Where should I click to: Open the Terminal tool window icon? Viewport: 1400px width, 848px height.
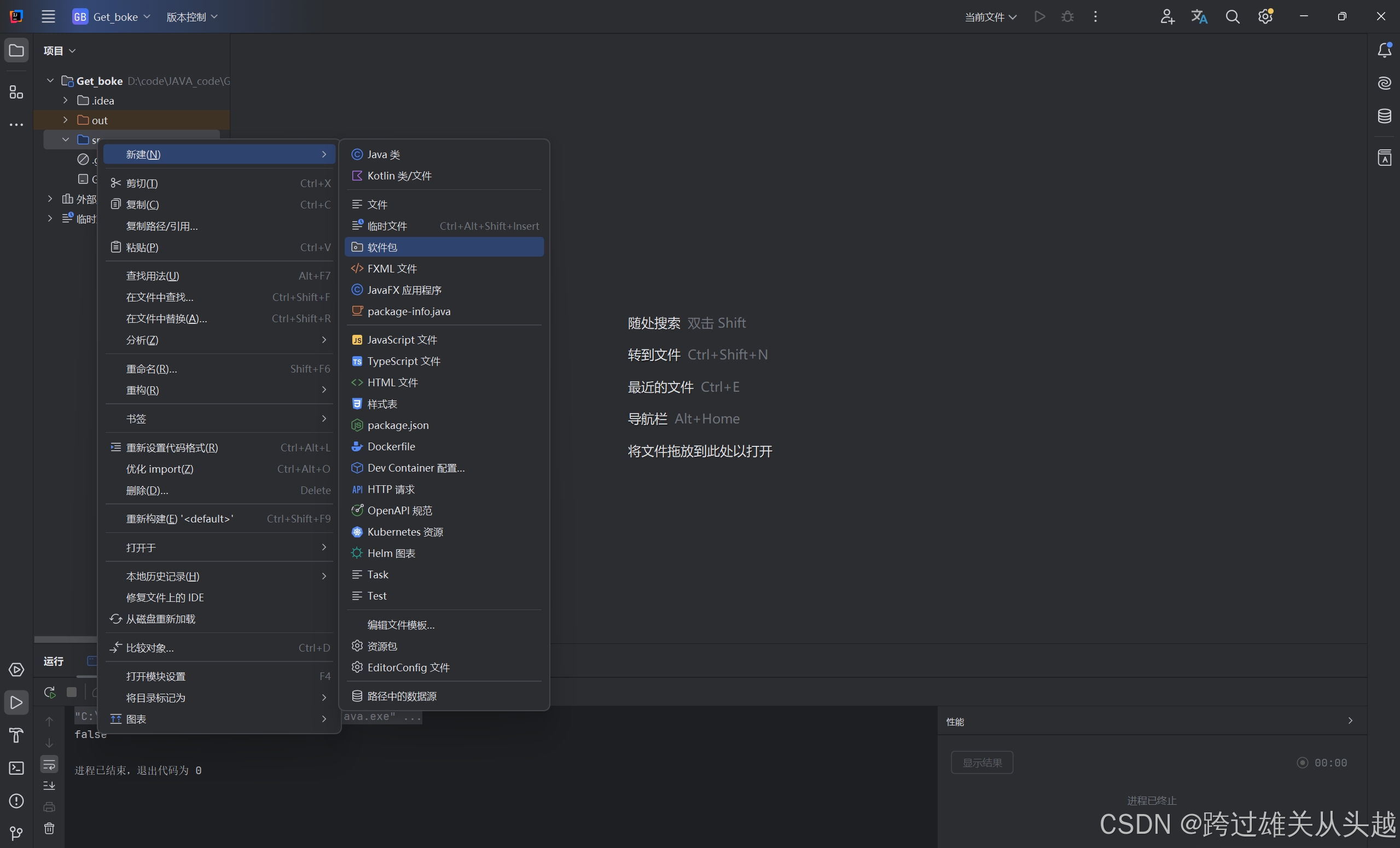coord(16,768)
